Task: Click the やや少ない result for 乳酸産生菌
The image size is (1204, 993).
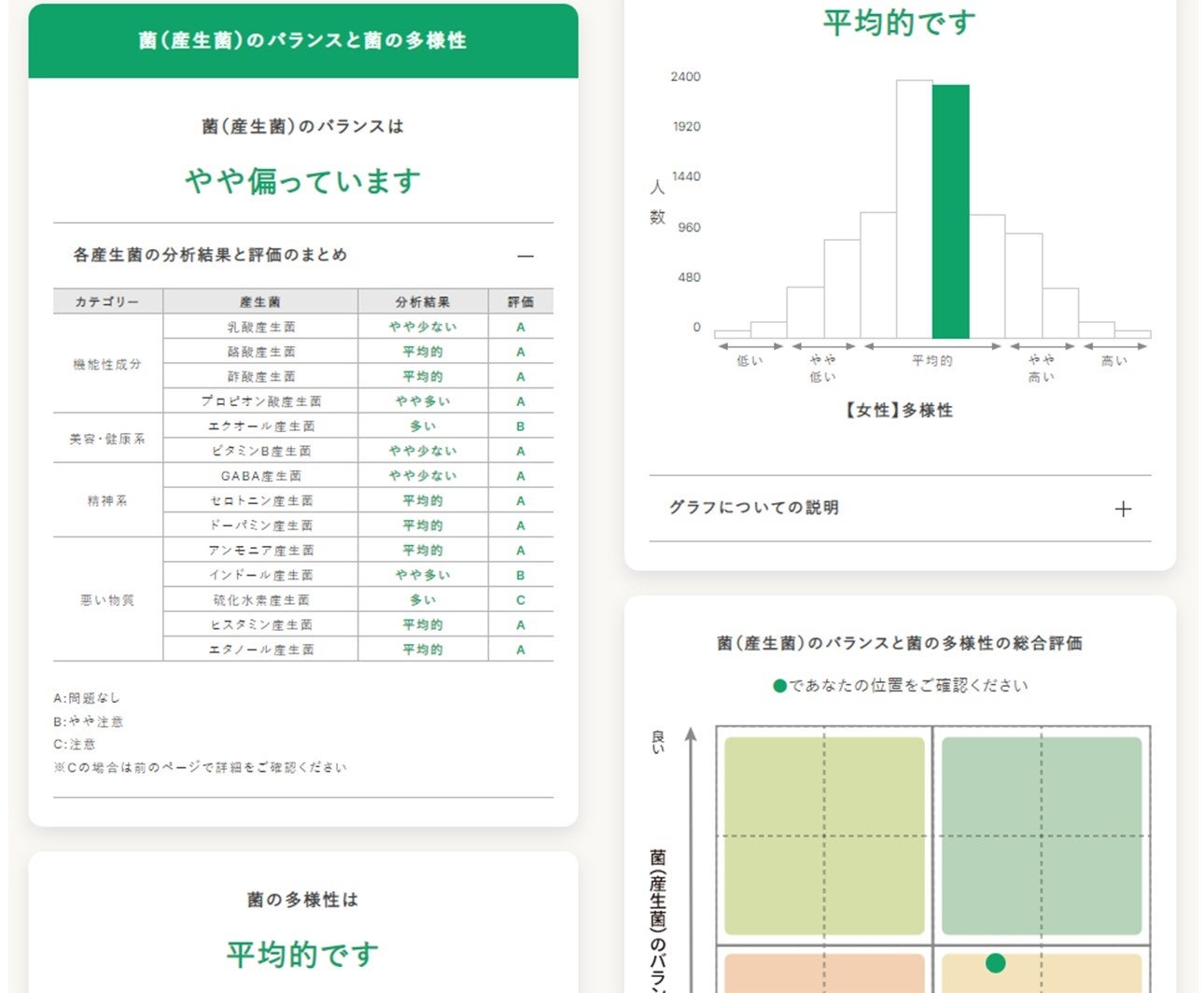Action: (423, 328)
